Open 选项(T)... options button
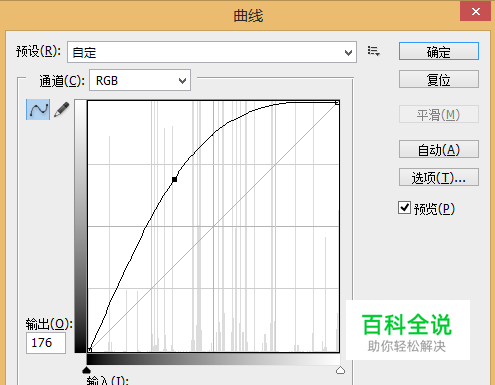 coord(439,177)
